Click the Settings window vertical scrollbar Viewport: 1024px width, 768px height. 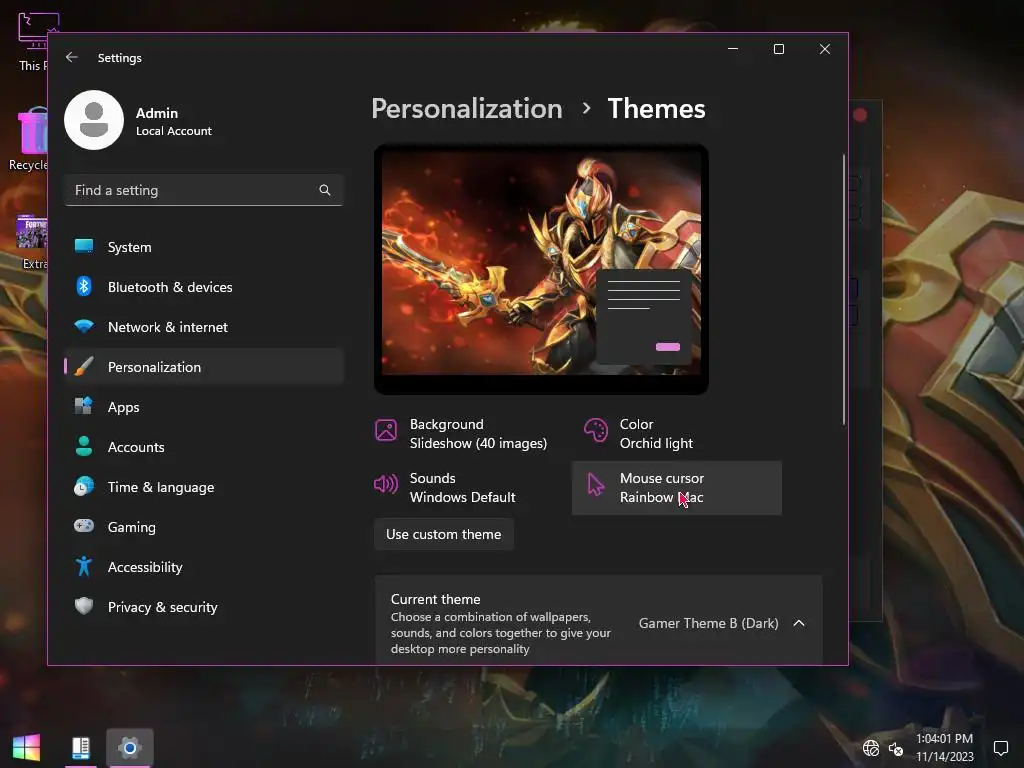(x=844, y=291)
